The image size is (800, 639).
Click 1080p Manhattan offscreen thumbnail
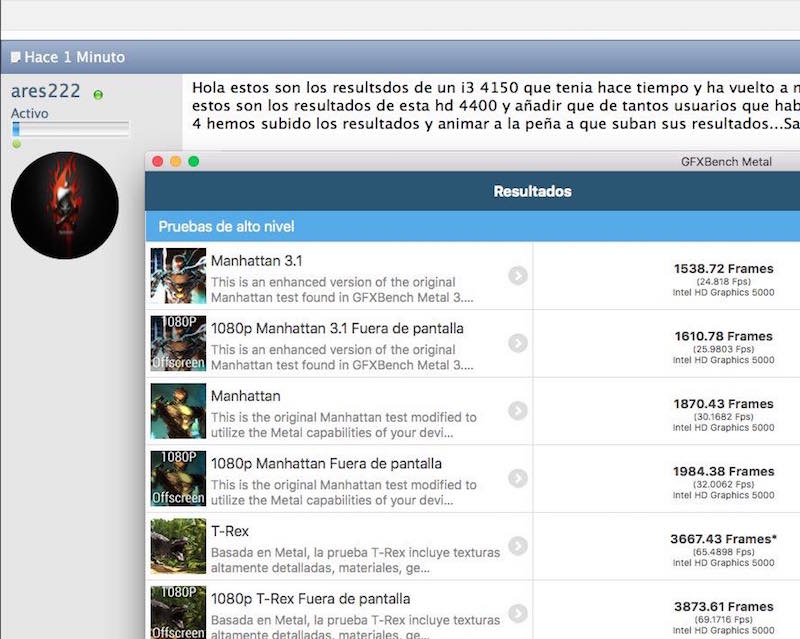[179, 479]
